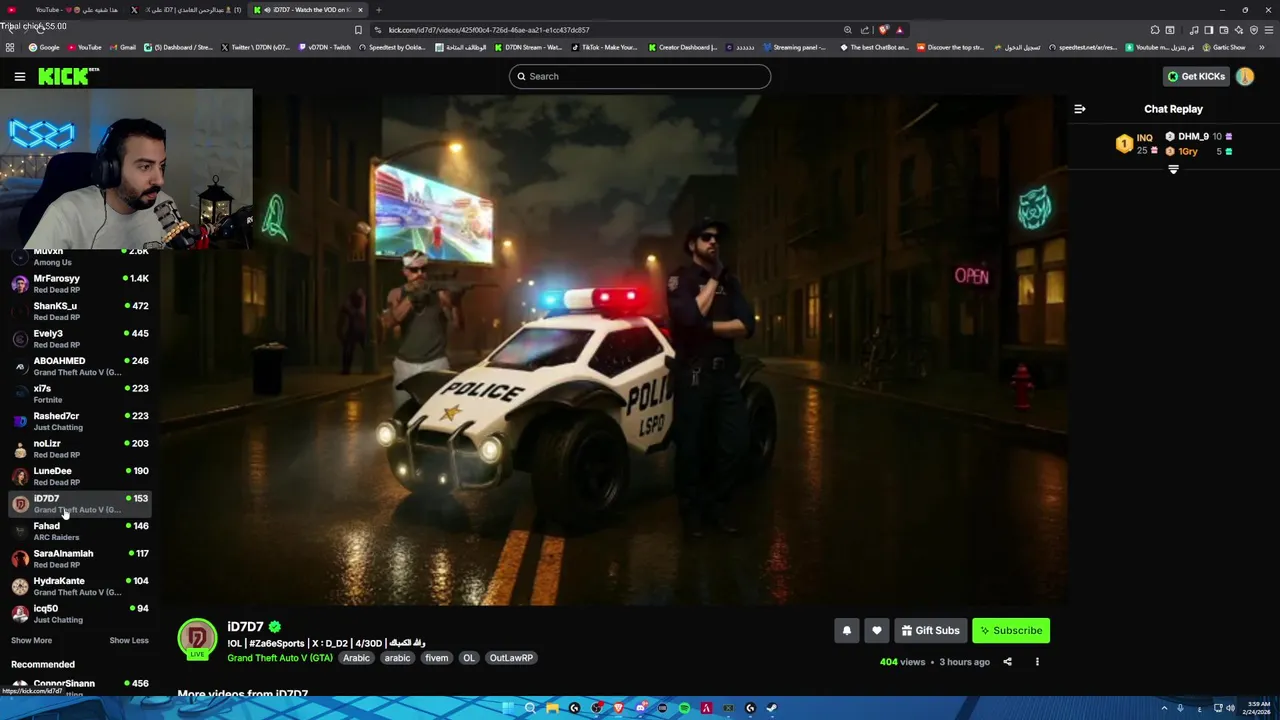This screenshot has height=720, width=1280.
Task: Click the notification bell for iD7D7
Action: click(846, 630)
